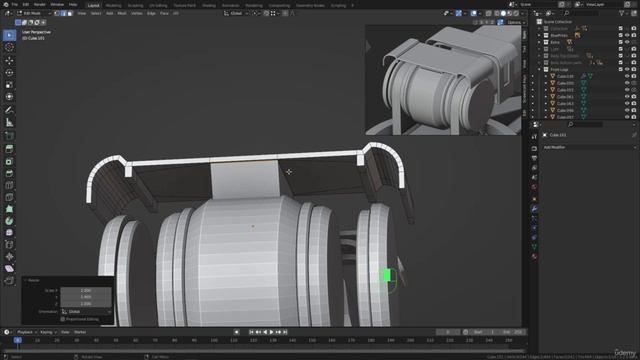Screen dimensions: 640x360
Task: Click the Scale X value field
Action: coord(86,290)
